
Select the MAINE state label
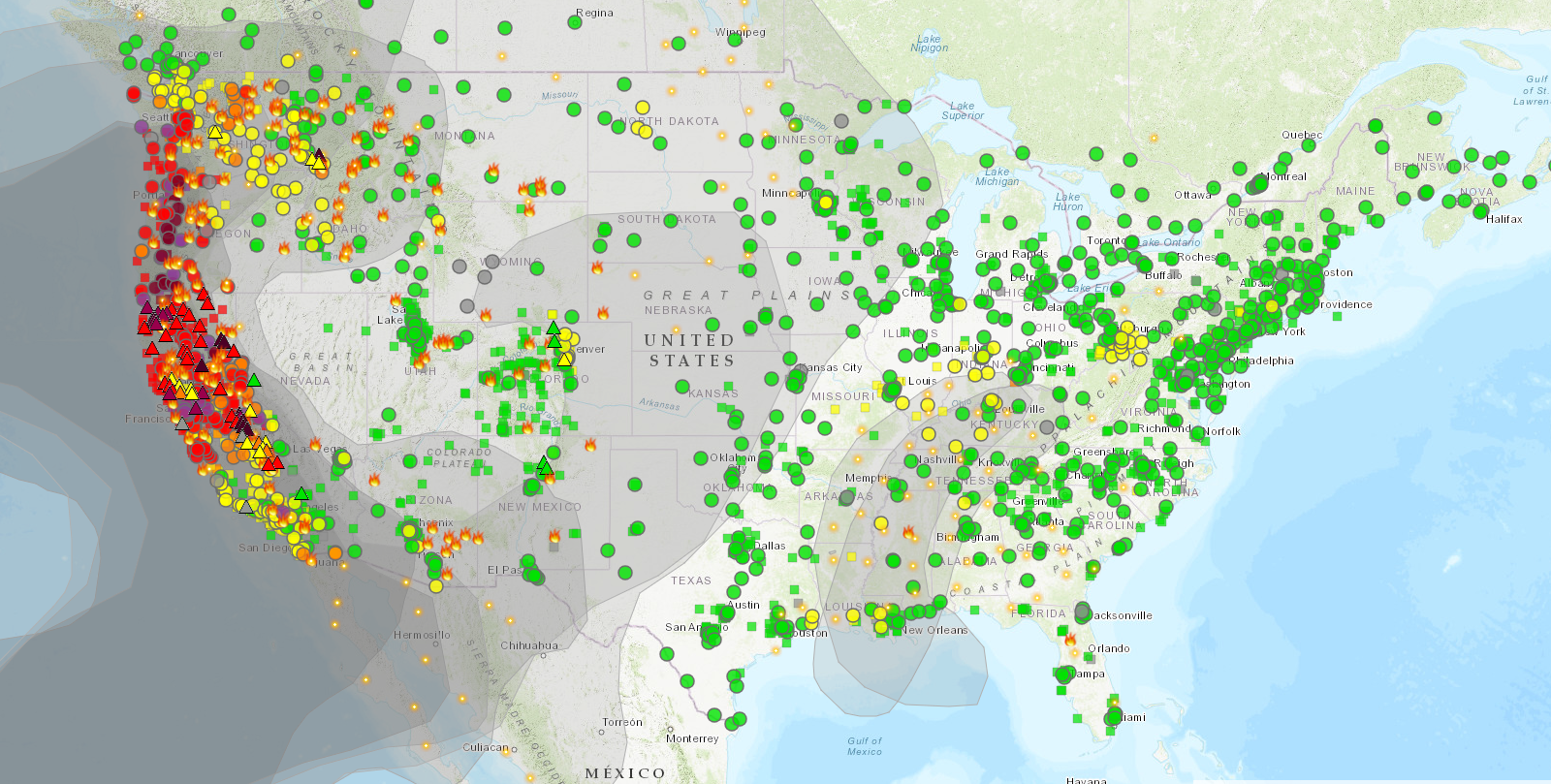(x=1355, y=191)
